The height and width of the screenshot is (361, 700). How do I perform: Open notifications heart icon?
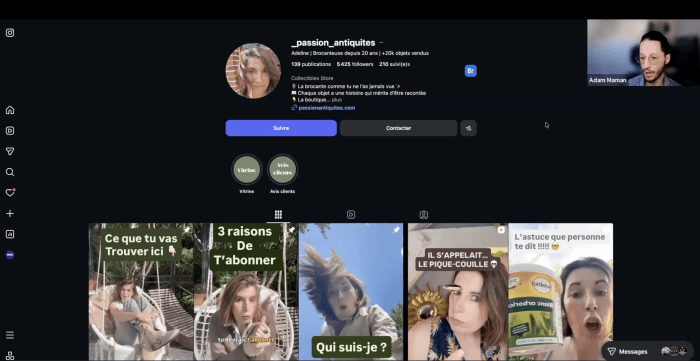click(x=10, y=193)
